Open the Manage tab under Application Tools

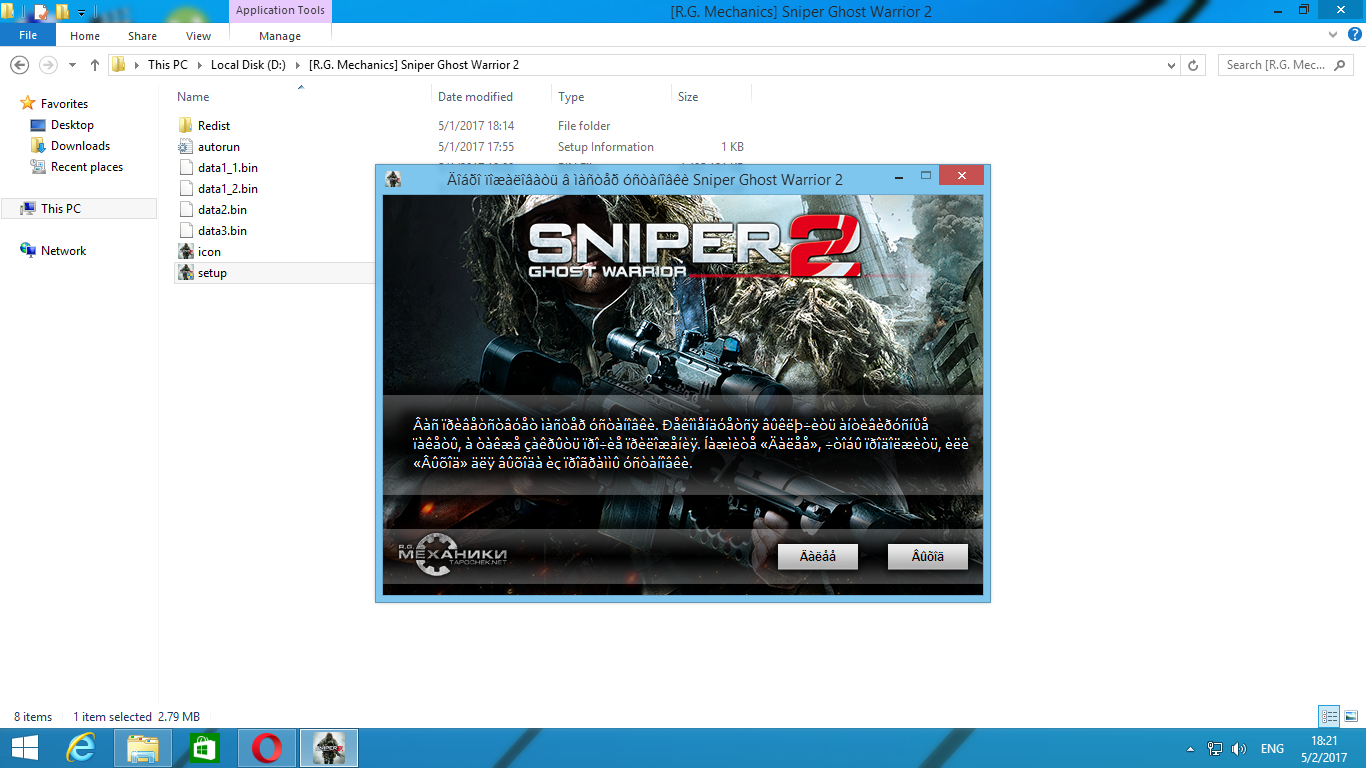coord(280,36)
